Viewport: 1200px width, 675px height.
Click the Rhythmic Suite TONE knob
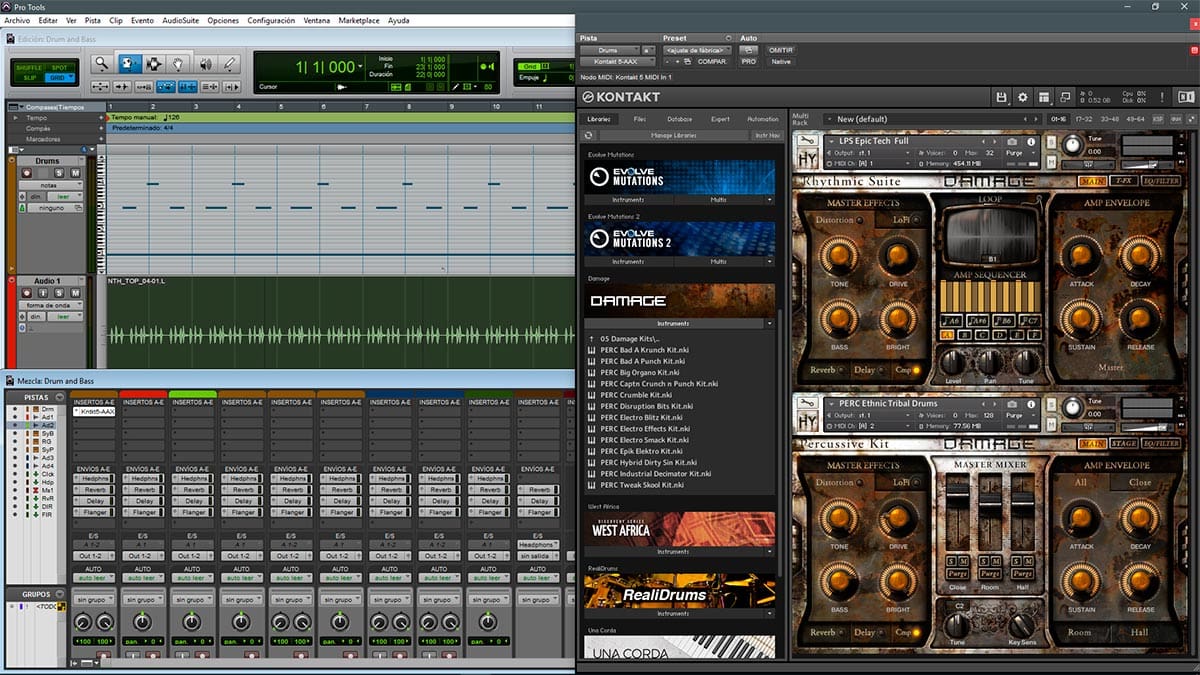(838, 255)
